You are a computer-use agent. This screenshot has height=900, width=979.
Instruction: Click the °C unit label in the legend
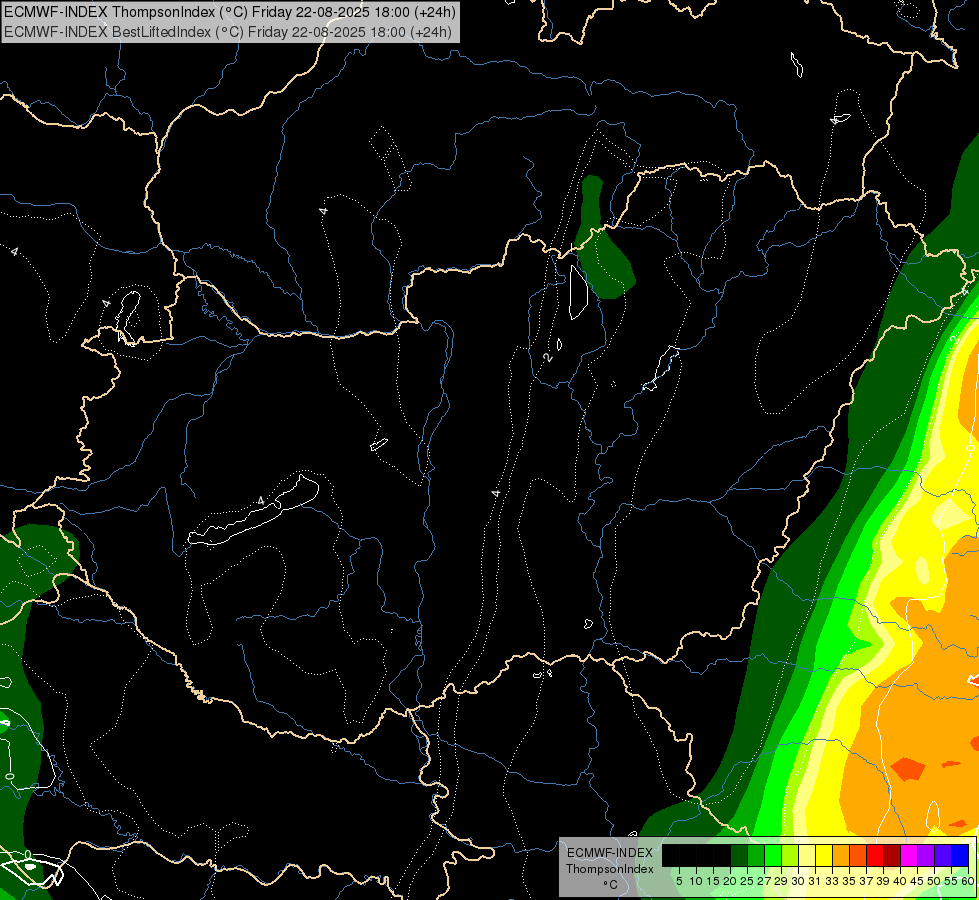tap(611, 884)
